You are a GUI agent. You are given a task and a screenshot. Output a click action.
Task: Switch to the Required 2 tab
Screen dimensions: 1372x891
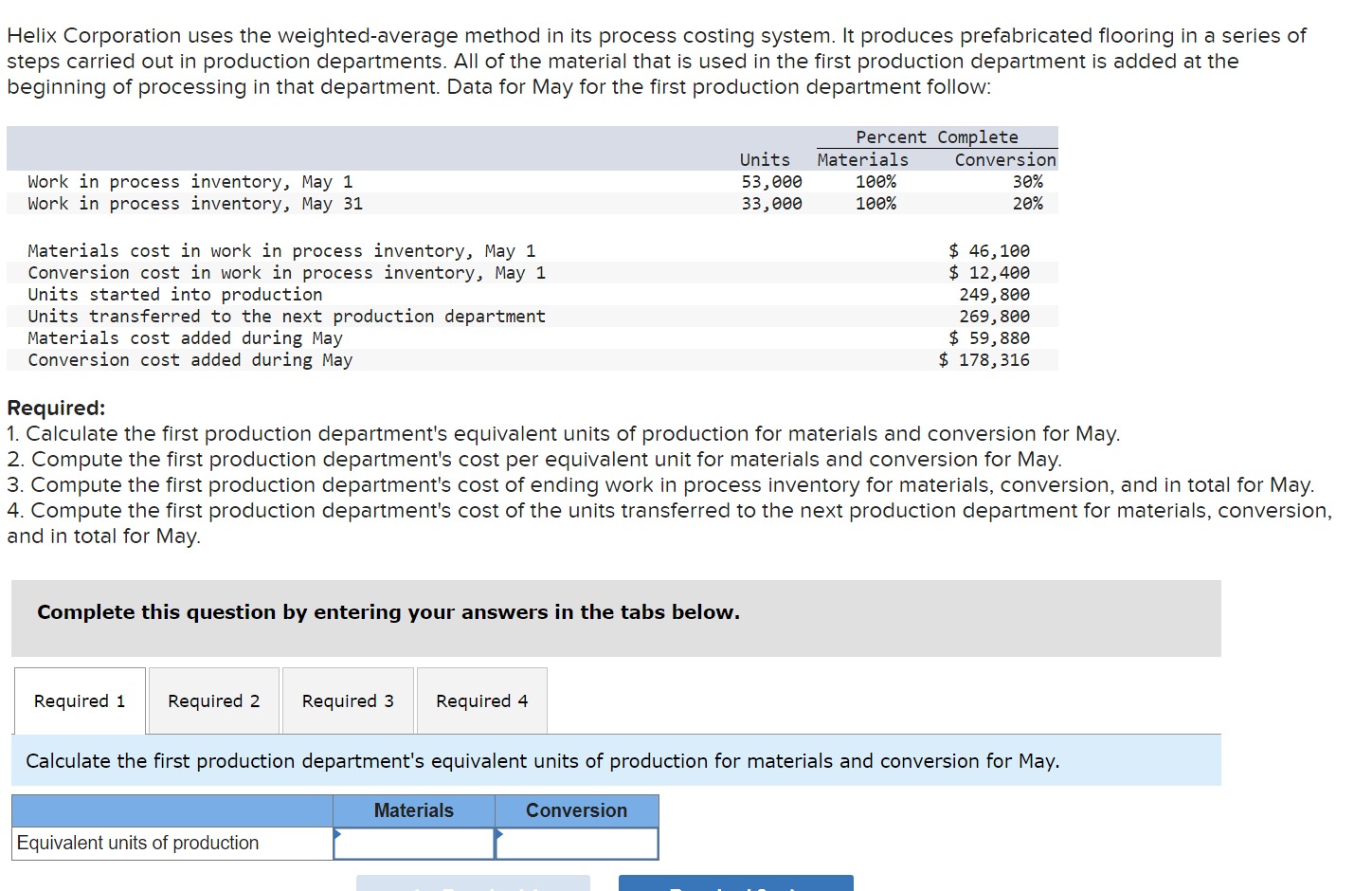point(213,700)
